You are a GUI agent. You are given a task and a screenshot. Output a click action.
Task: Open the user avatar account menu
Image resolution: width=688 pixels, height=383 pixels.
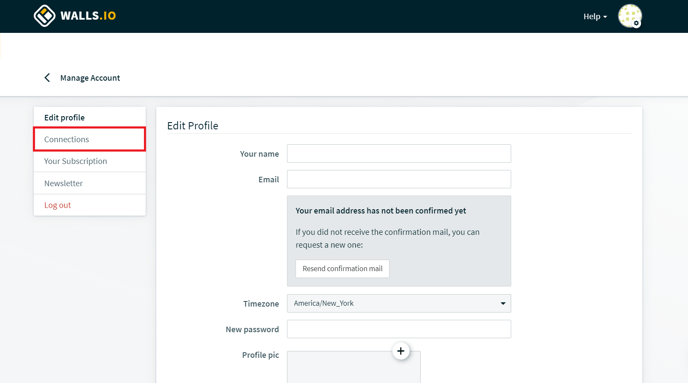(x=630, y=16)
